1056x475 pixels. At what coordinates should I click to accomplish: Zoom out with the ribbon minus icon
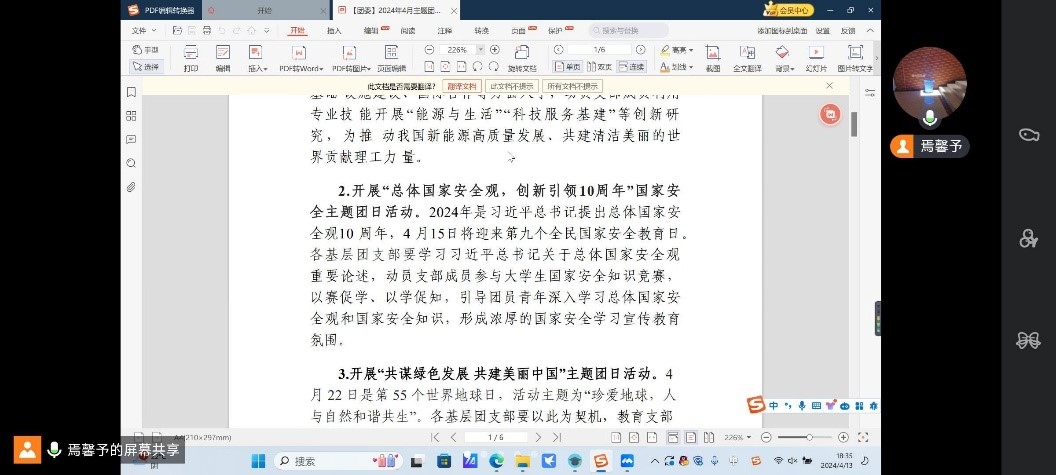tap(429, 49)
